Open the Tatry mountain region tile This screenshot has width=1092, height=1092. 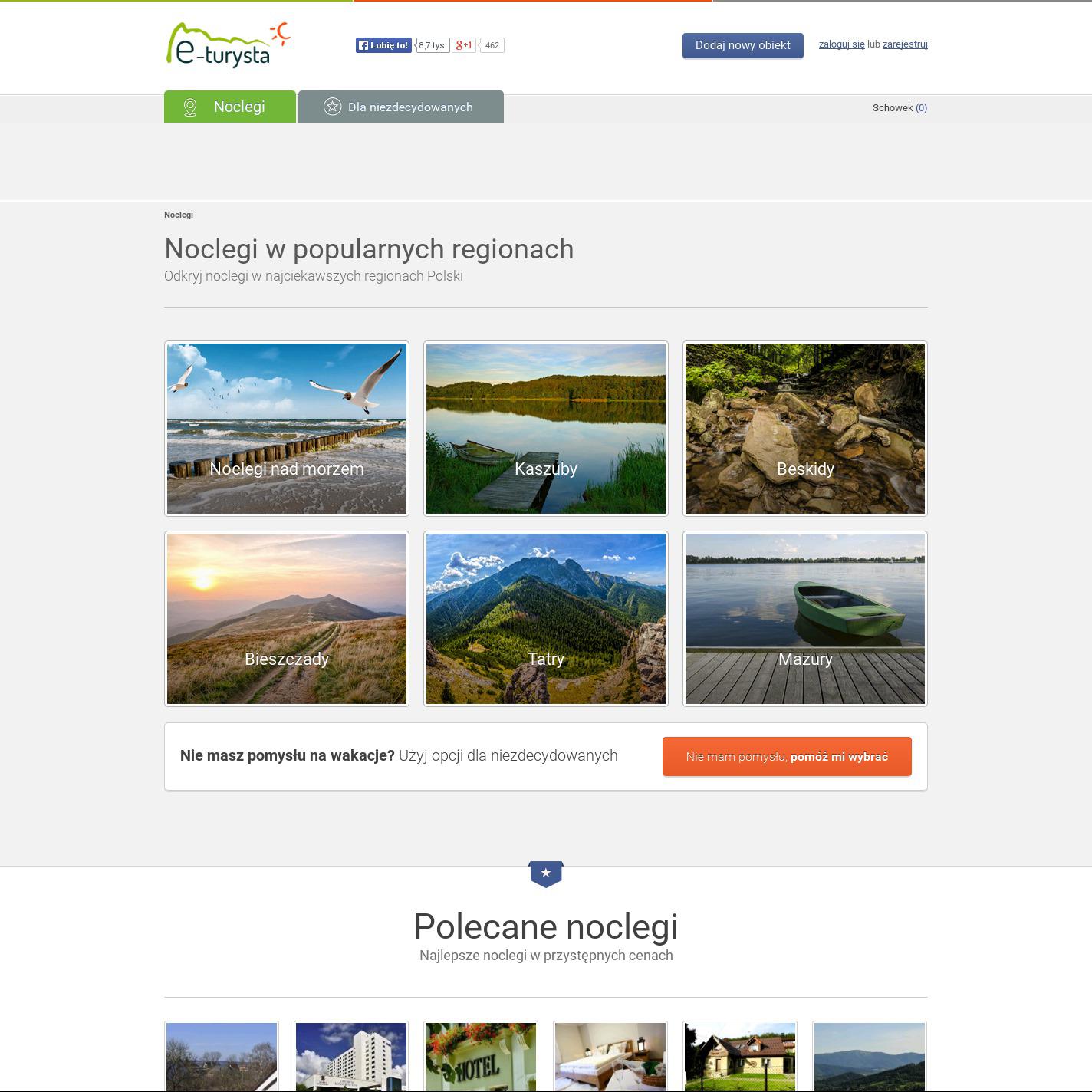546,619
